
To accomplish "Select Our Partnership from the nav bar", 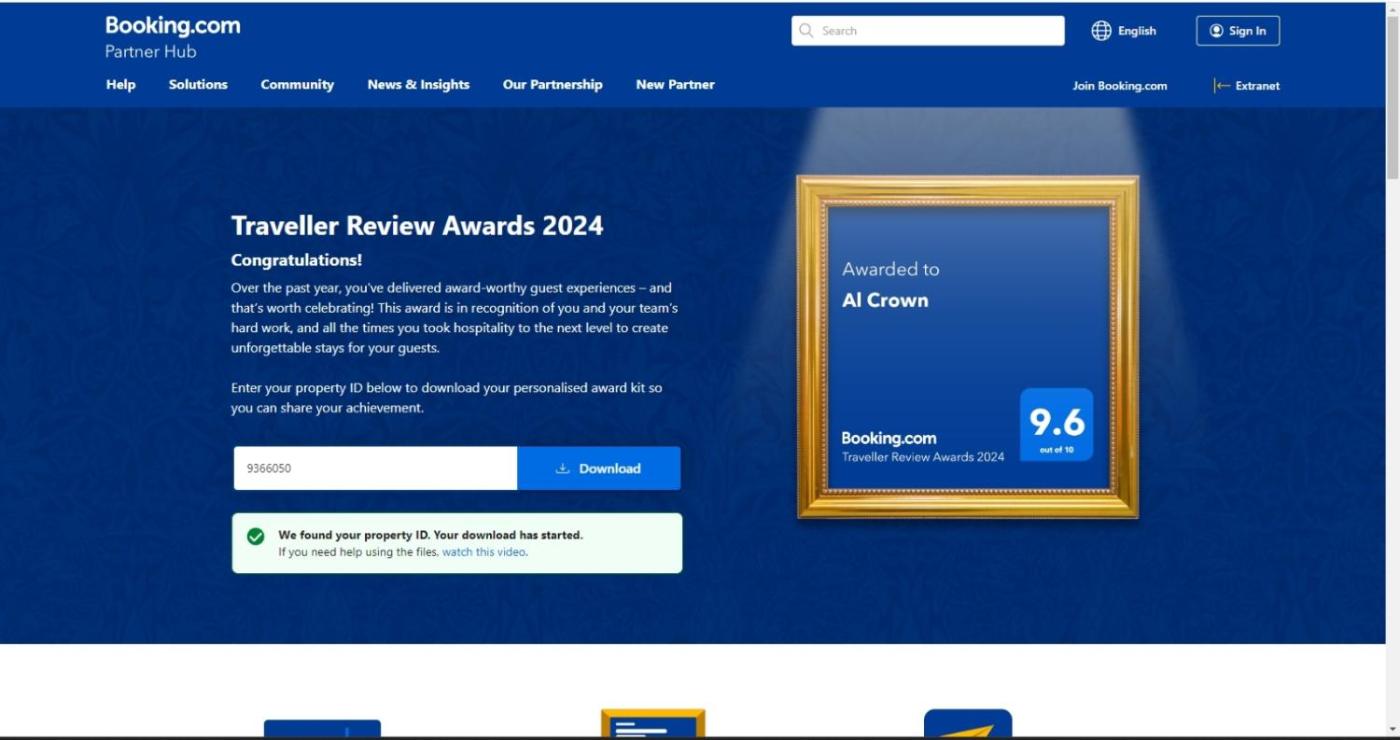I will point(552,85).
